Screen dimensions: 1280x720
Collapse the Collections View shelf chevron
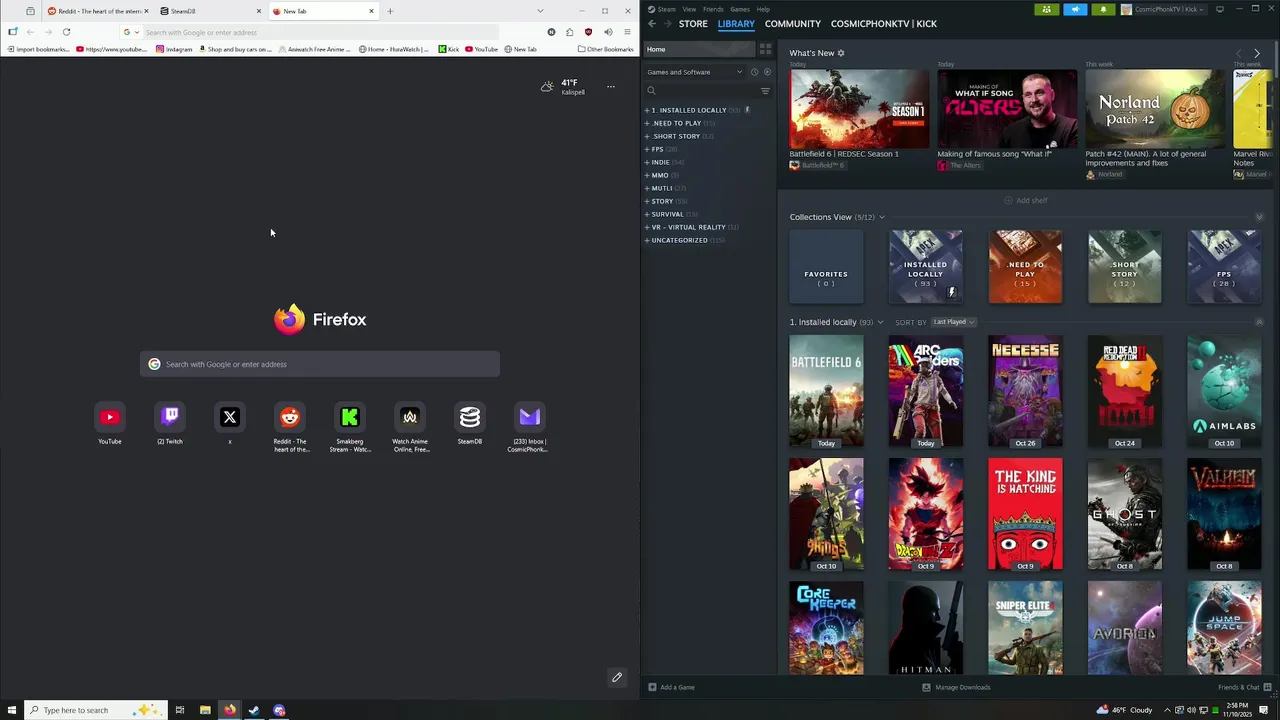(1259, 217)
